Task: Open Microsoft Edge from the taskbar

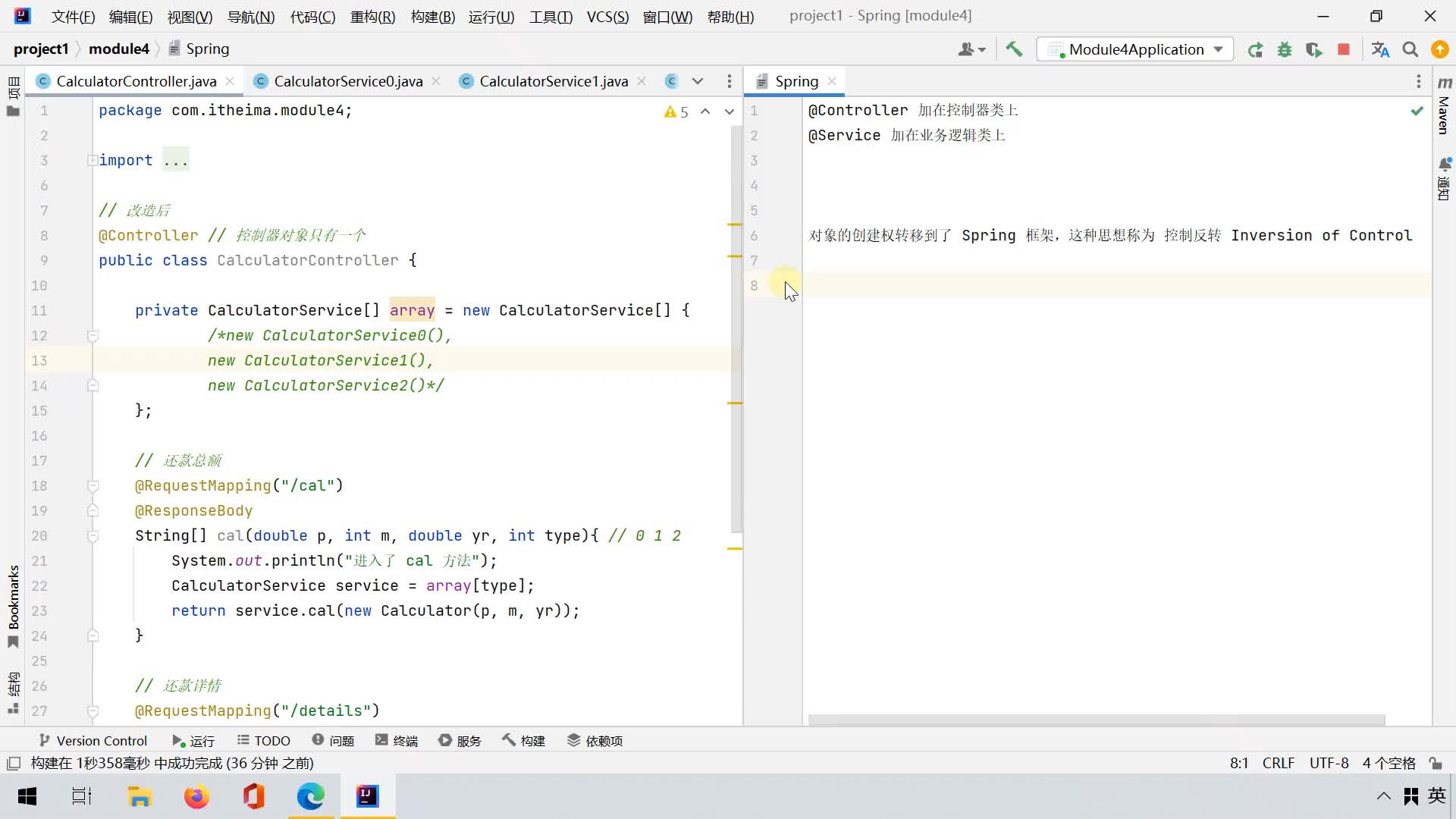Action: 310,796
